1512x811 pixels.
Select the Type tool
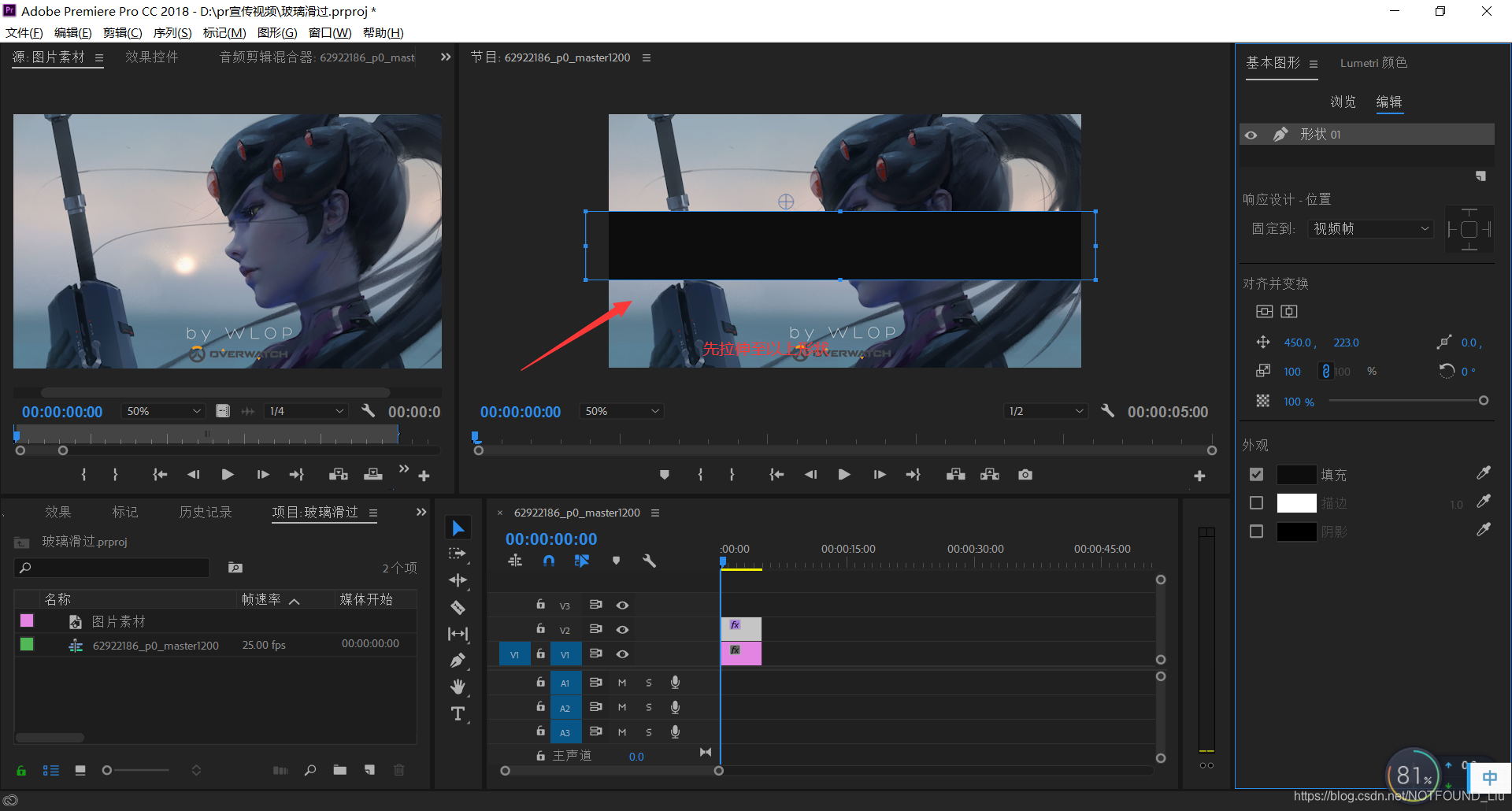click(458, 714)
